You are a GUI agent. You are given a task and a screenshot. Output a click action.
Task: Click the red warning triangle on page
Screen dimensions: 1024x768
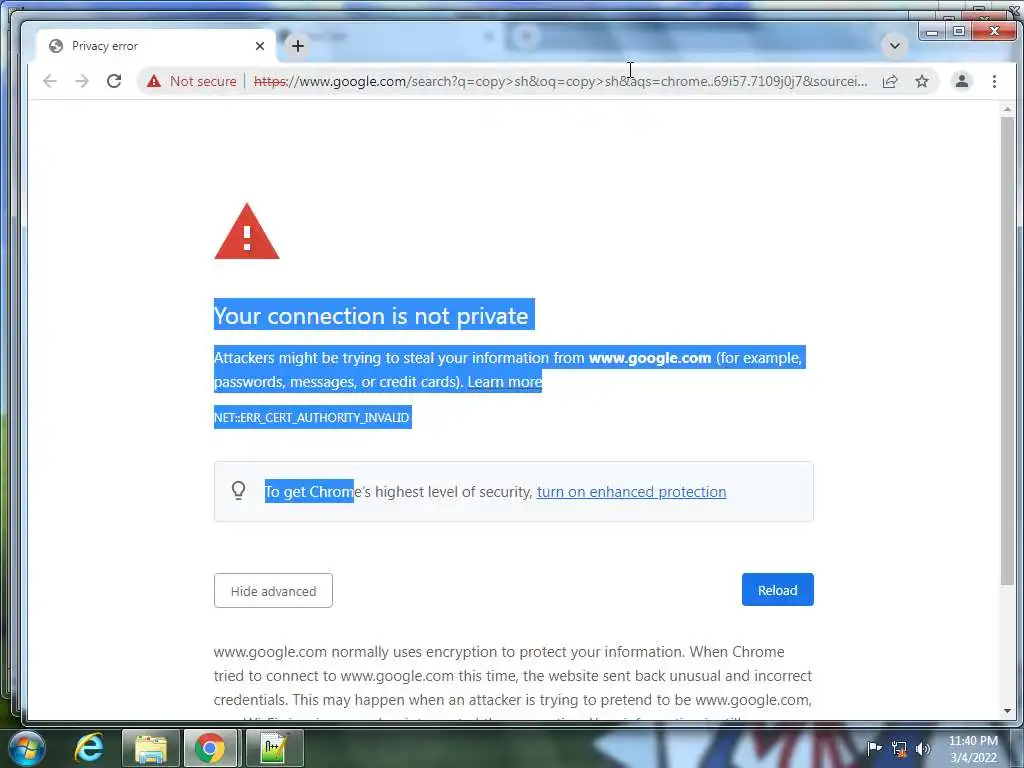pyautogui.click(x=247, y=232)
